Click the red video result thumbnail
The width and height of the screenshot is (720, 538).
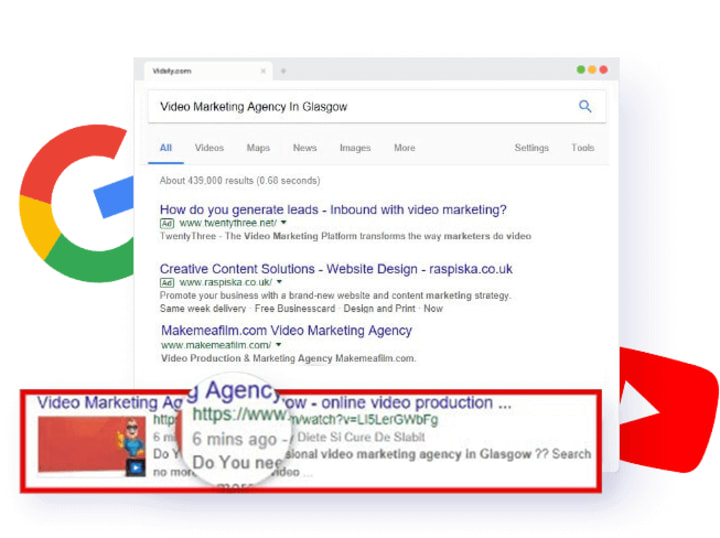[x=92, y=445]
